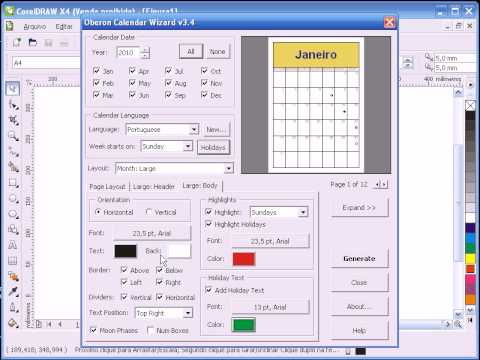This screenshot has width=480, height=360.
Task: Open the Layout dropdown showing Month: Large
Action: coord(229,169)
